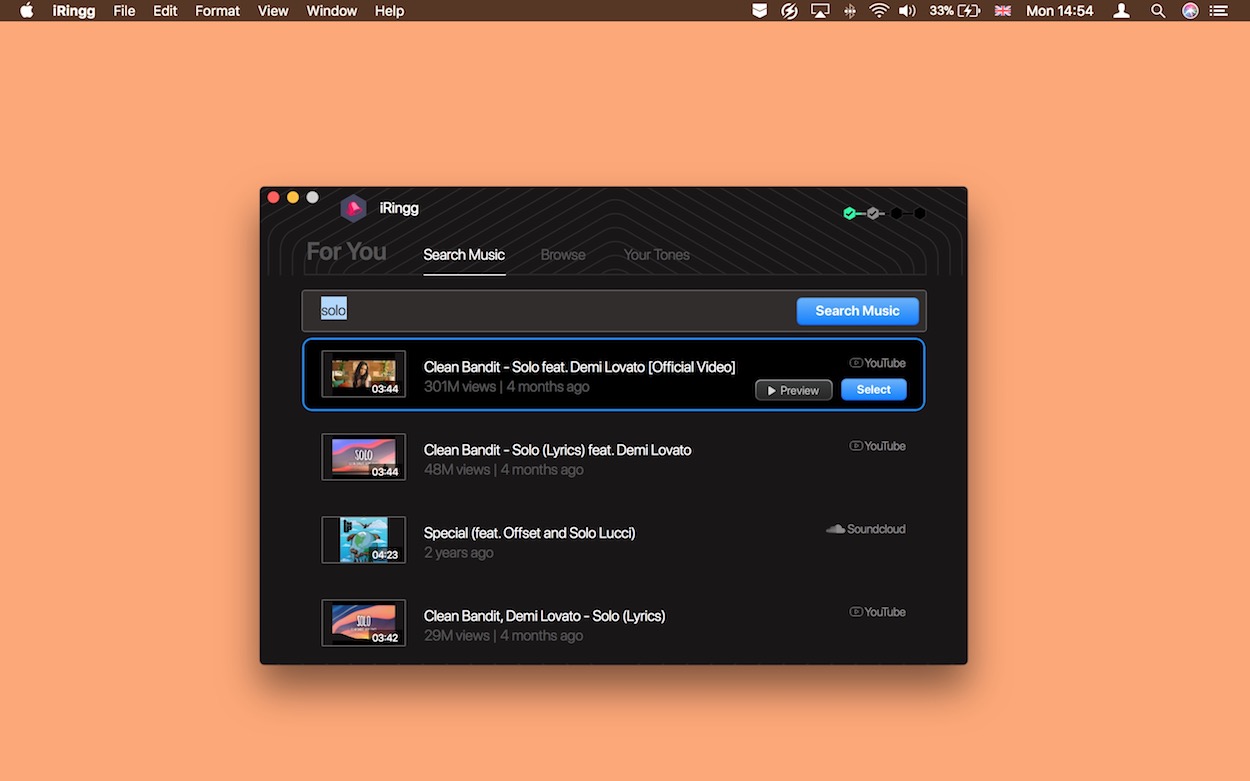Open the Your Tones tab
This screenshot has width=1250, height=781.
click(x=657, y=255)
